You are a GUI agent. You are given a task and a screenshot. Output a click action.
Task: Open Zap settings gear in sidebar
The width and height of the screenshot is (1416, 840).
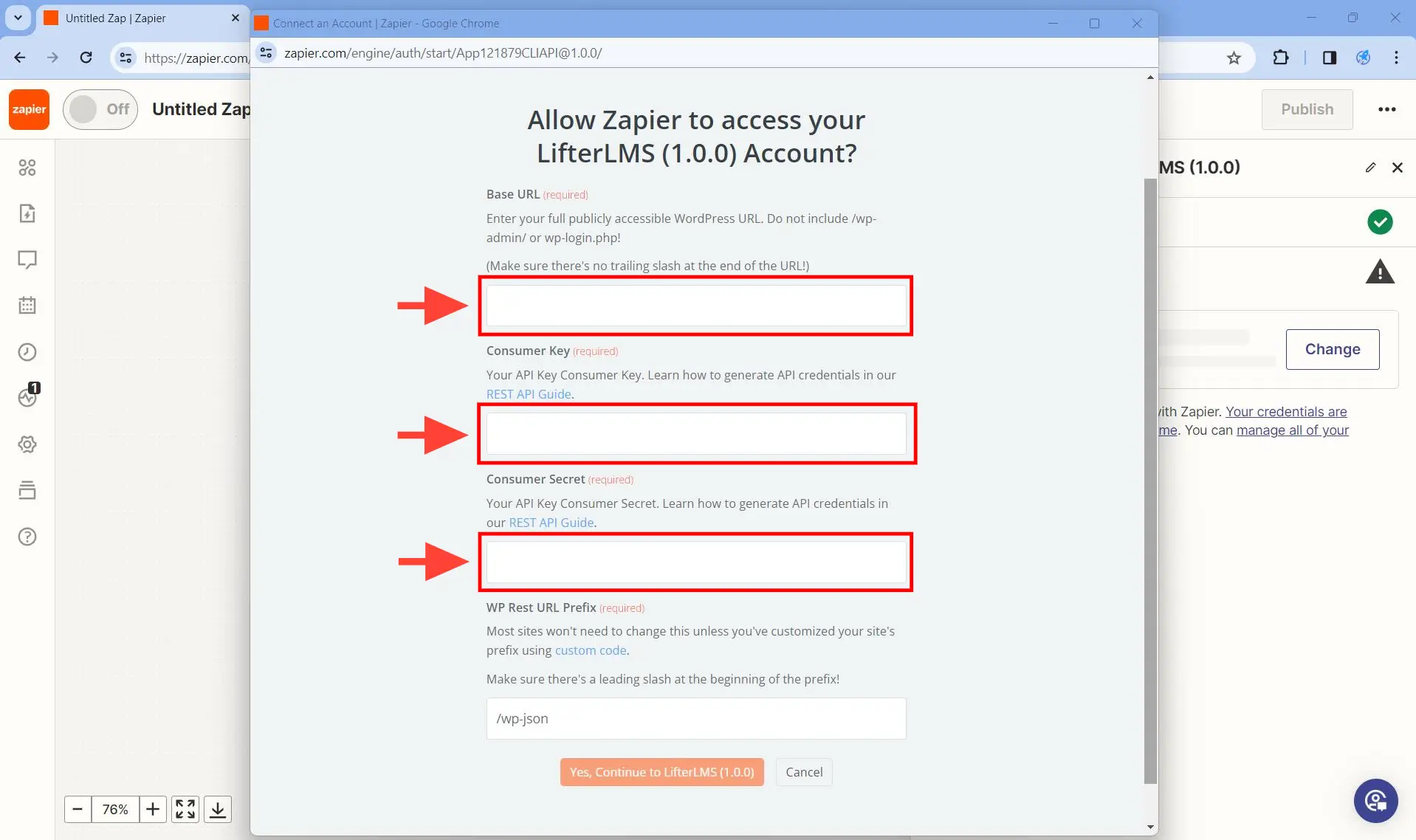pyautogui.click(x=27, y=444)
